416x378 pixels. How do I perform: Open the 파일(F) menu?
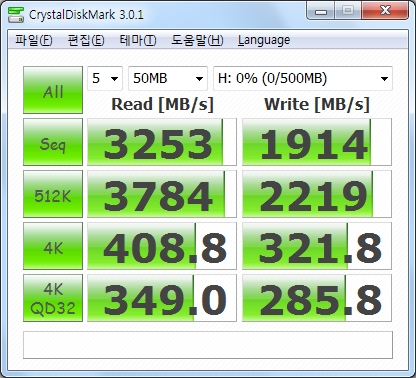tap(34, 40)
